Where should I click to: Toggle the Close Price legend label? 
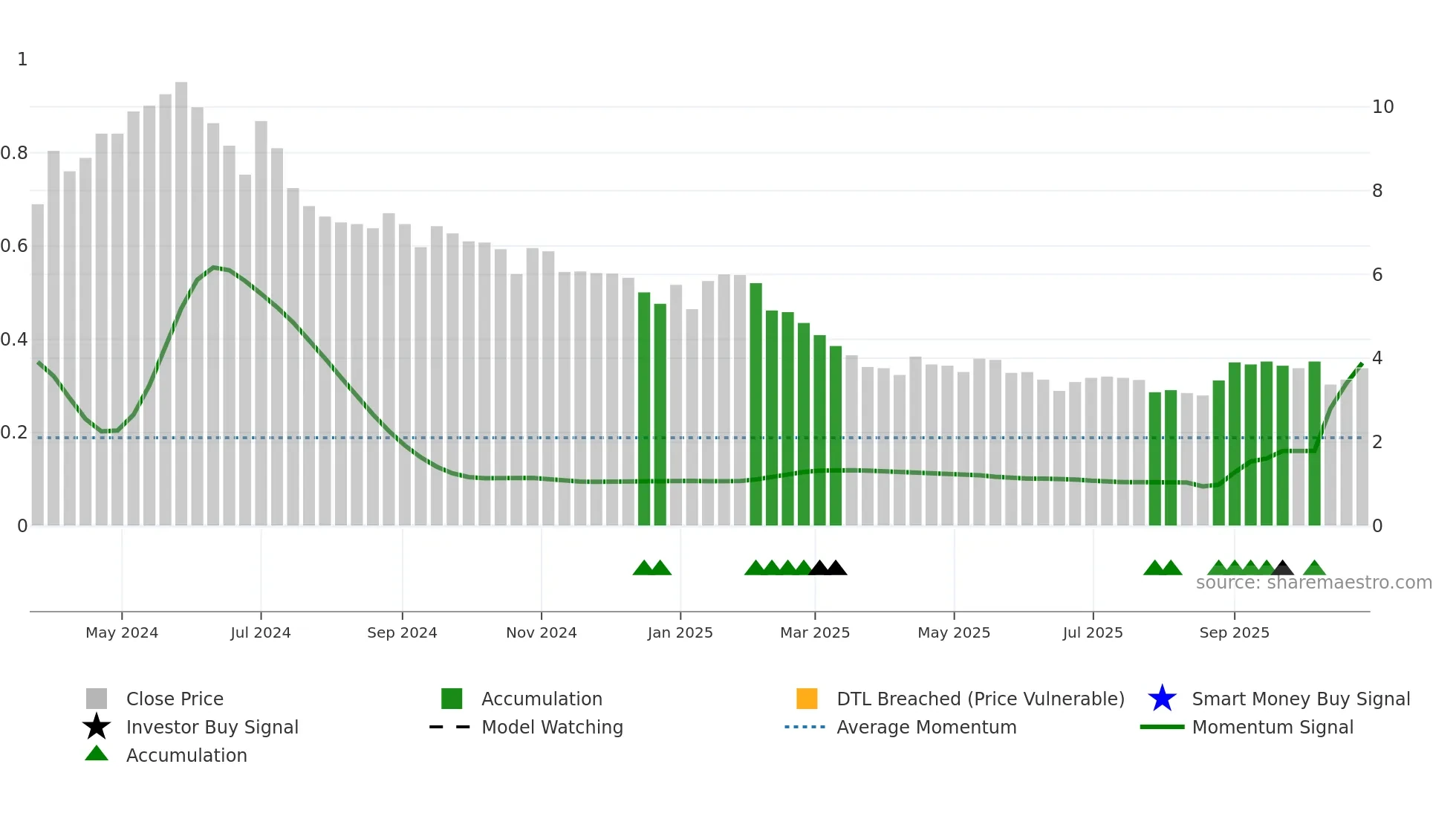pos(175,699)
